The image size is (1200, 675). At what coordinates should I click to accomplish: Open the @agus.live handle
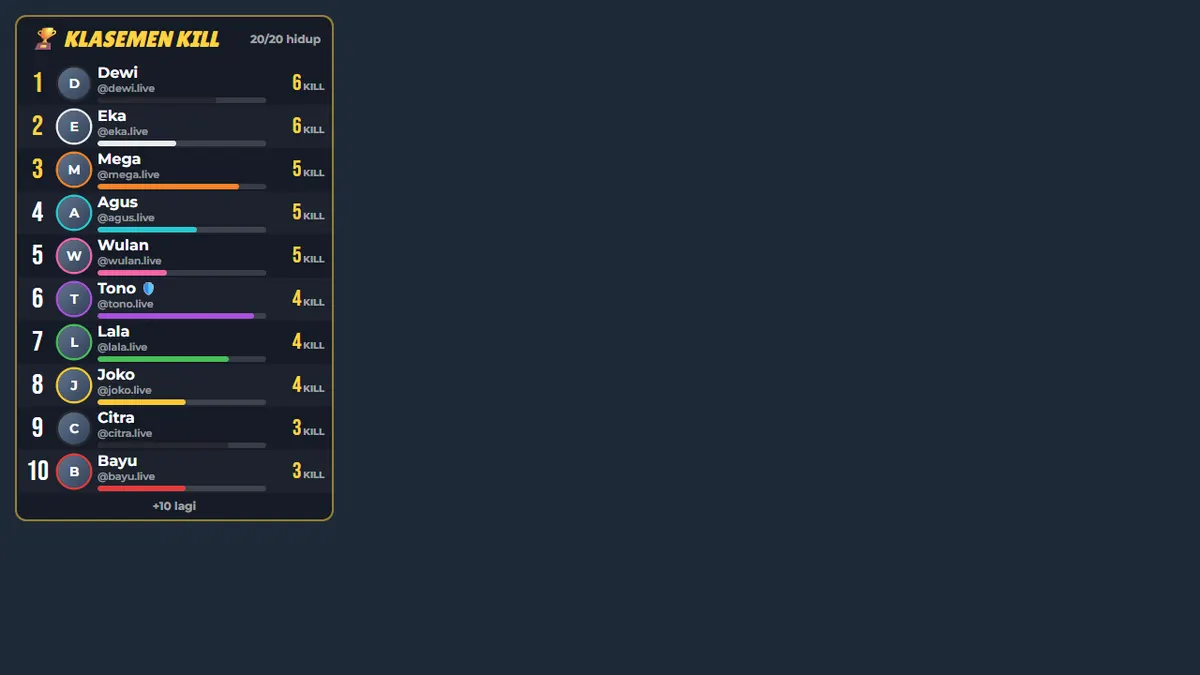tap(126, 217)
